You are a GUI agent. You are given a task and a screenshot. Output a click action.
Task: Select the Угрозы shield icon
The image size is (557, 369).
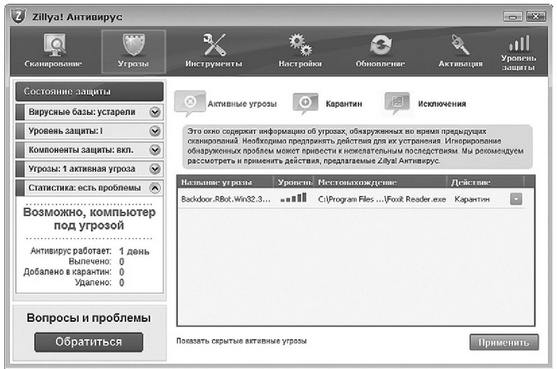pos(134,45)
